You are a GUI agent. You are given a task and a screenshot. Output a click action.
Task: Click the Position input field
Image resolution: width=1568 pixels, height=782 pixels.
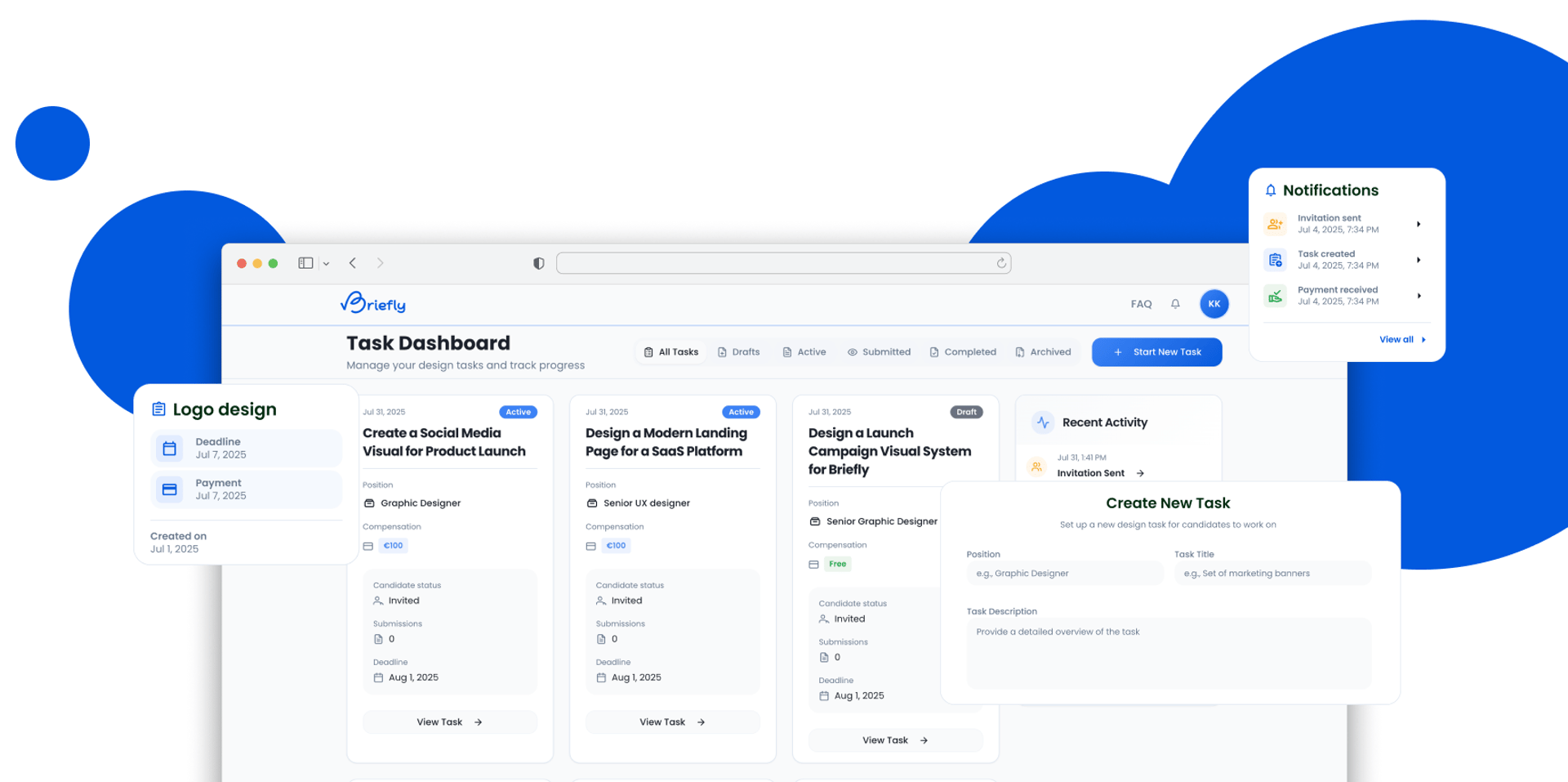1065,574
